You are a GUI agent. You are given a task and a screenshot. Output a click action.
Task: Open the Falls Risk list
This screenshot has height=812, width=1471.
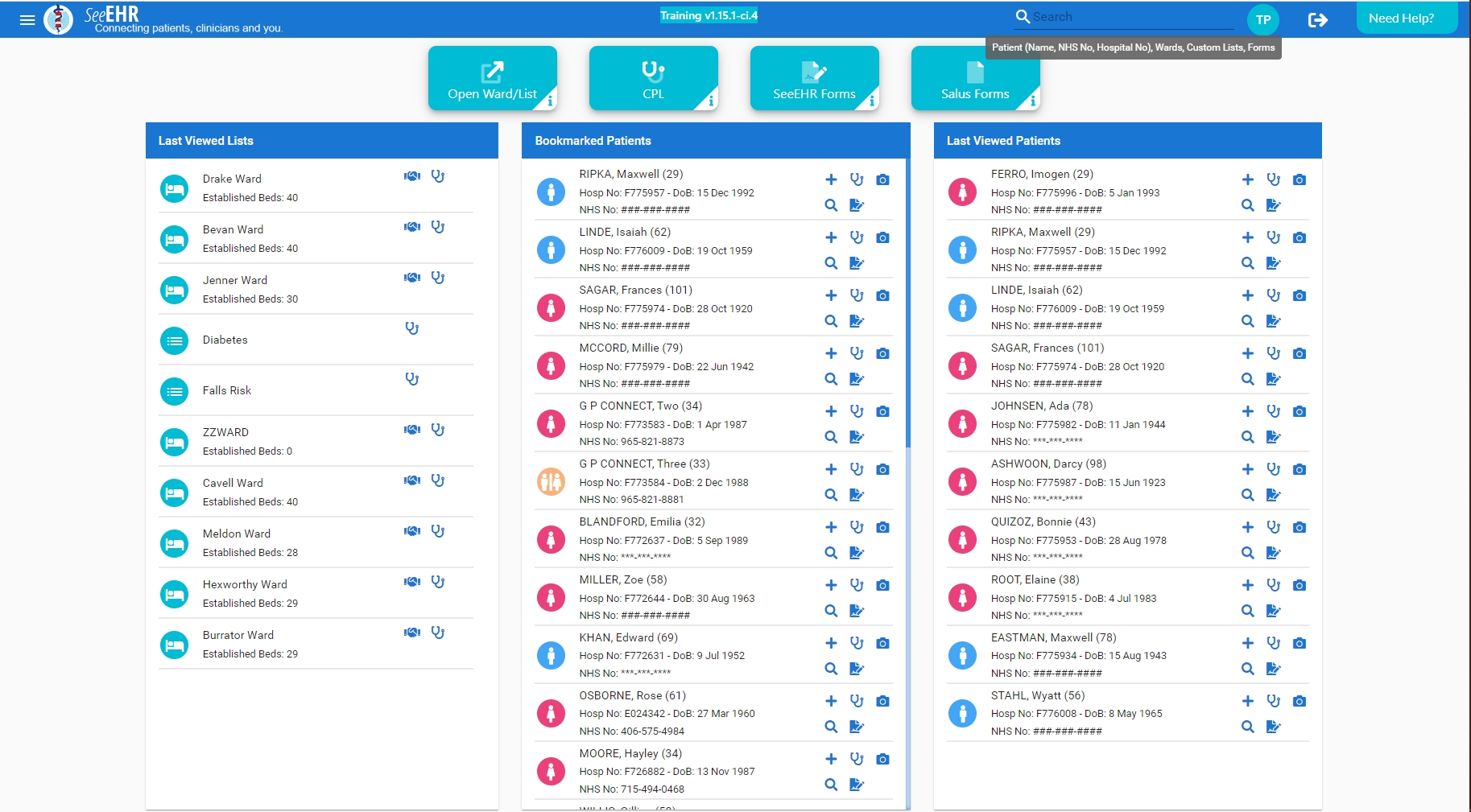point(316,390)
